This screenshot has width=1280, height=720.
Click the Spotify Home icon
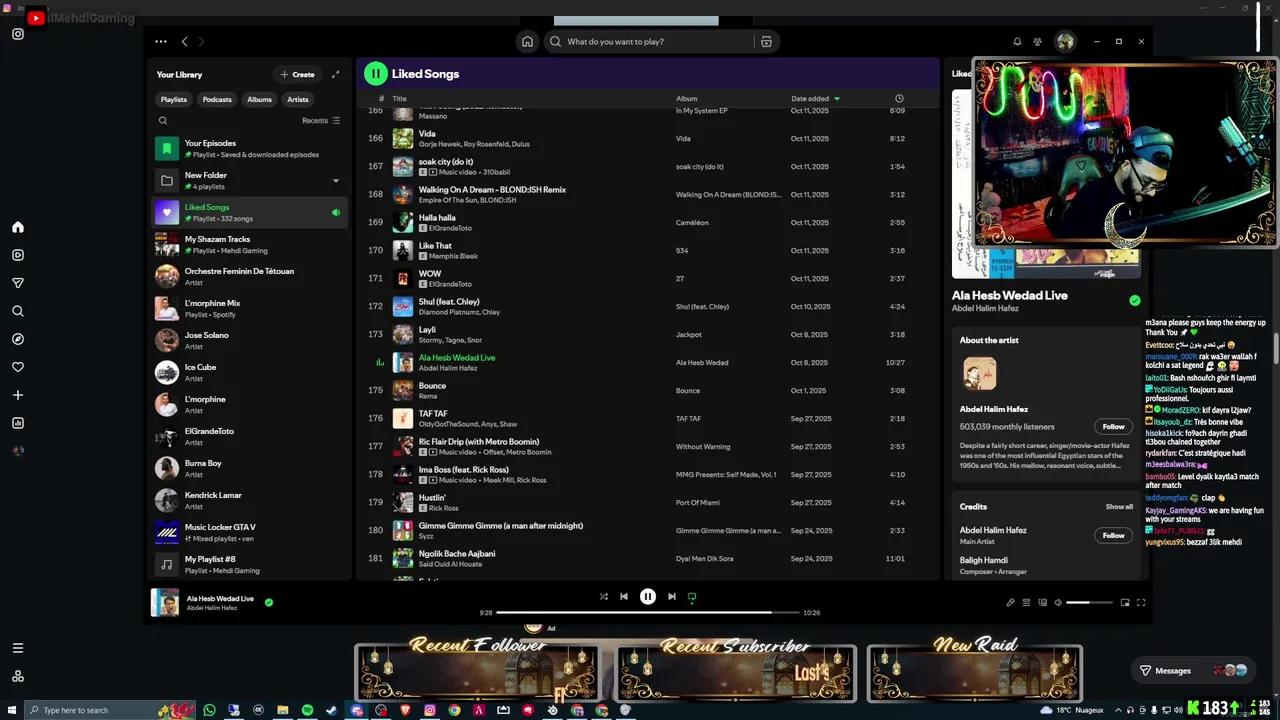(527, 42)
